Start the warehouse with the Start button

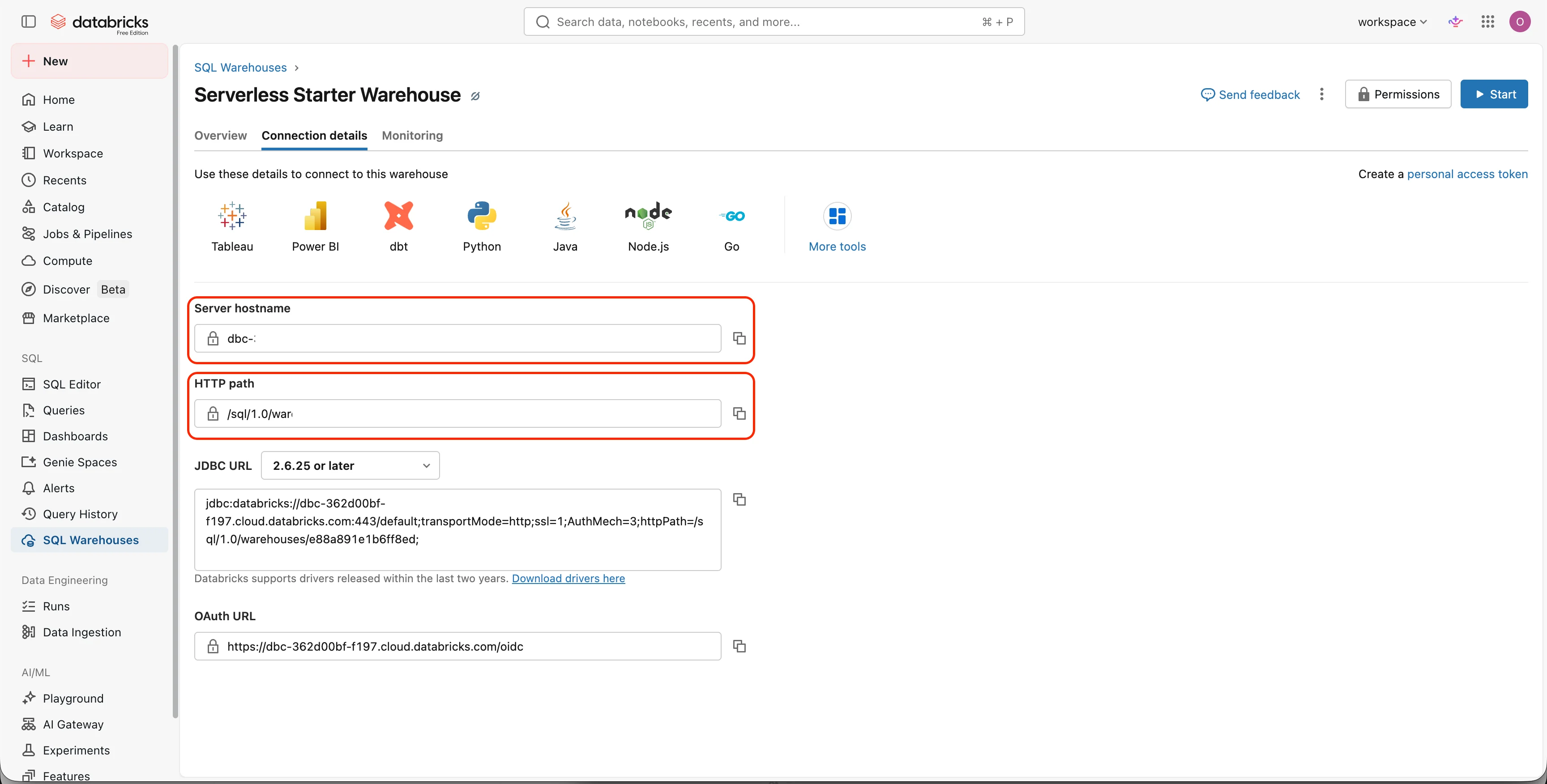click(1494, 94)
